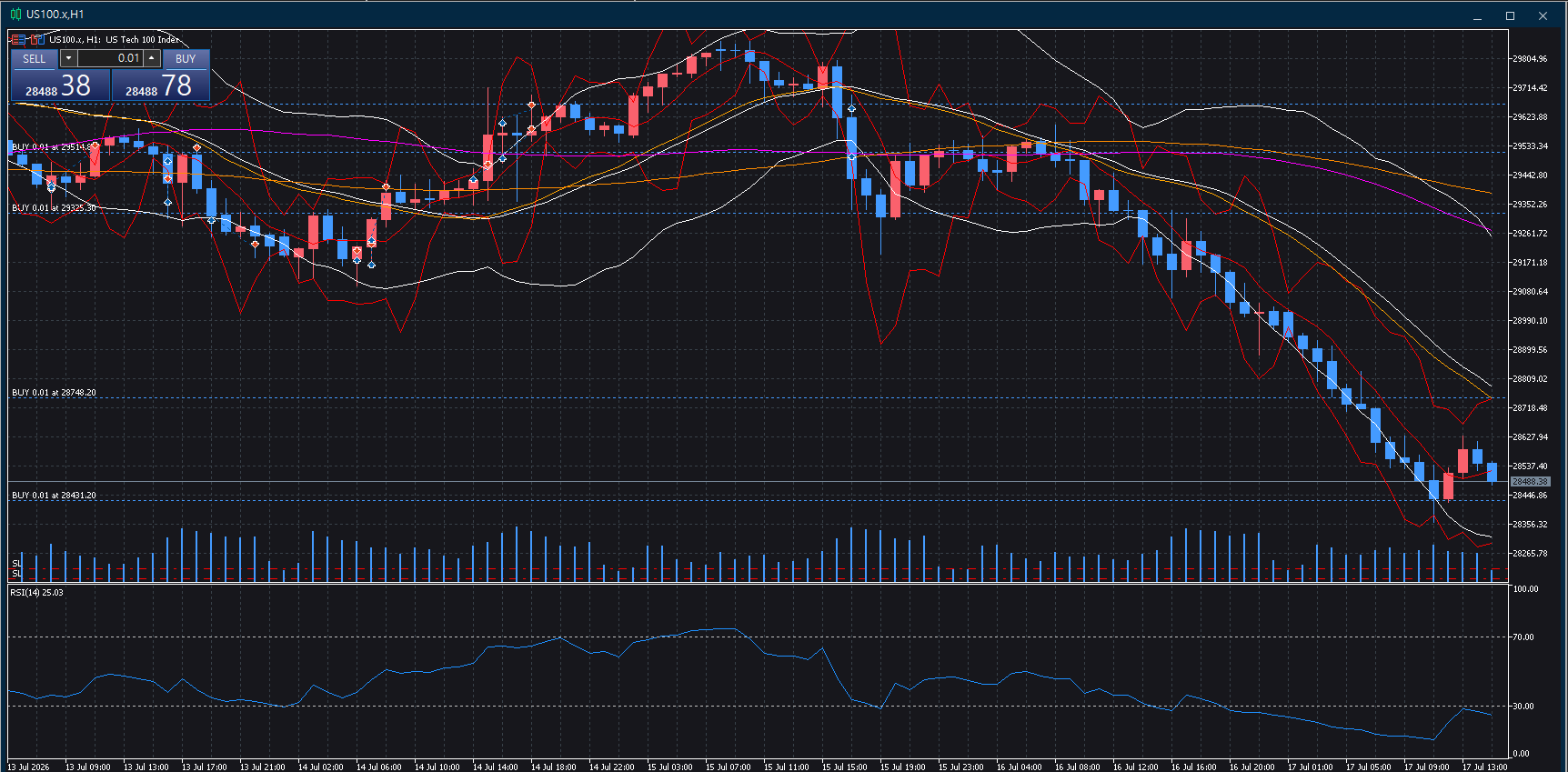The width and height of the screenshot is (1568, 772).
Task: Click the SELL button
Action: coord(35,58)
